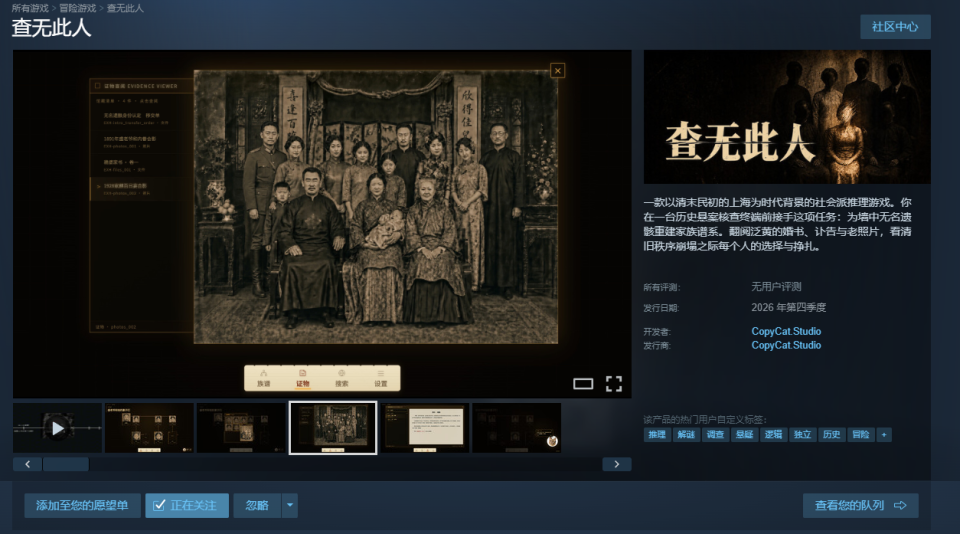Click the release date 2026 年第四季度
Image resolution: width=960 pixels, height=534 pixels.
(x=789, y=307)
